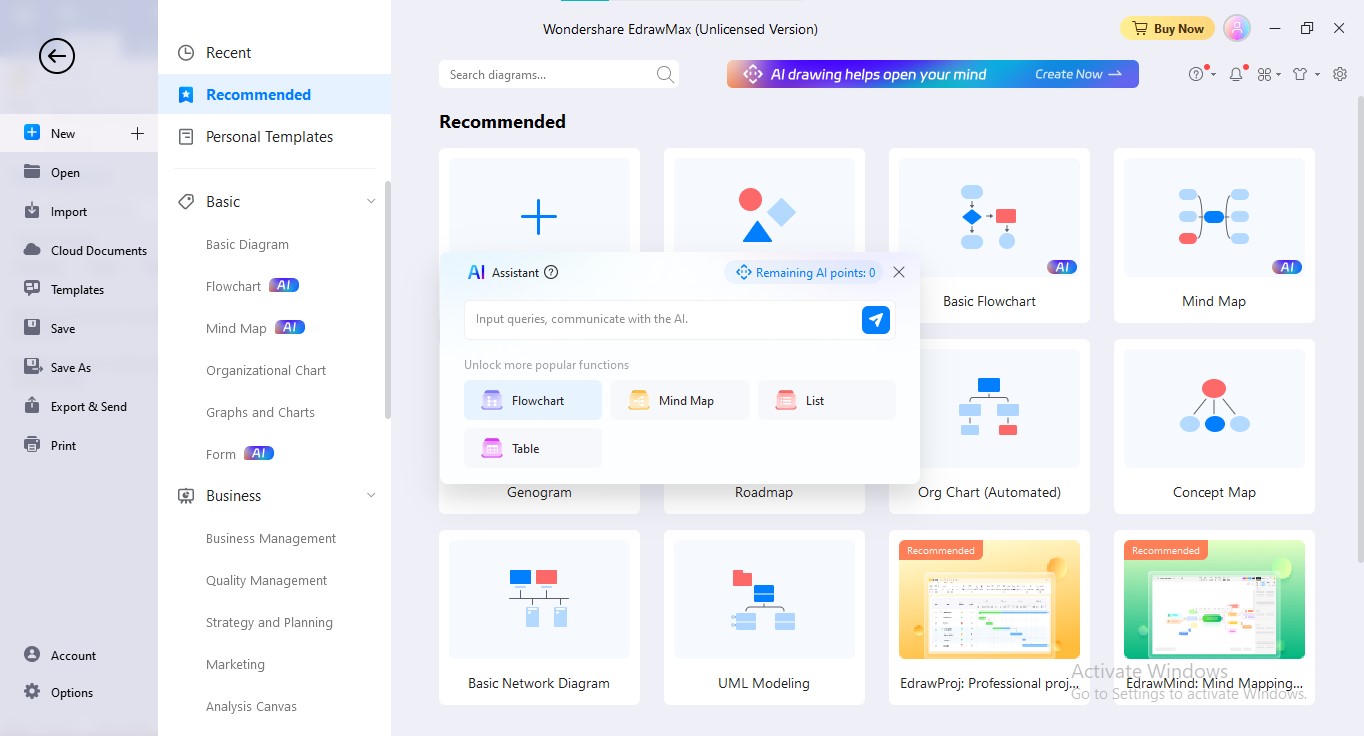This screenshot has height=736, width=1364.
Task: Select Flowchart category in sidebar
Action: (x=233, y=286)
